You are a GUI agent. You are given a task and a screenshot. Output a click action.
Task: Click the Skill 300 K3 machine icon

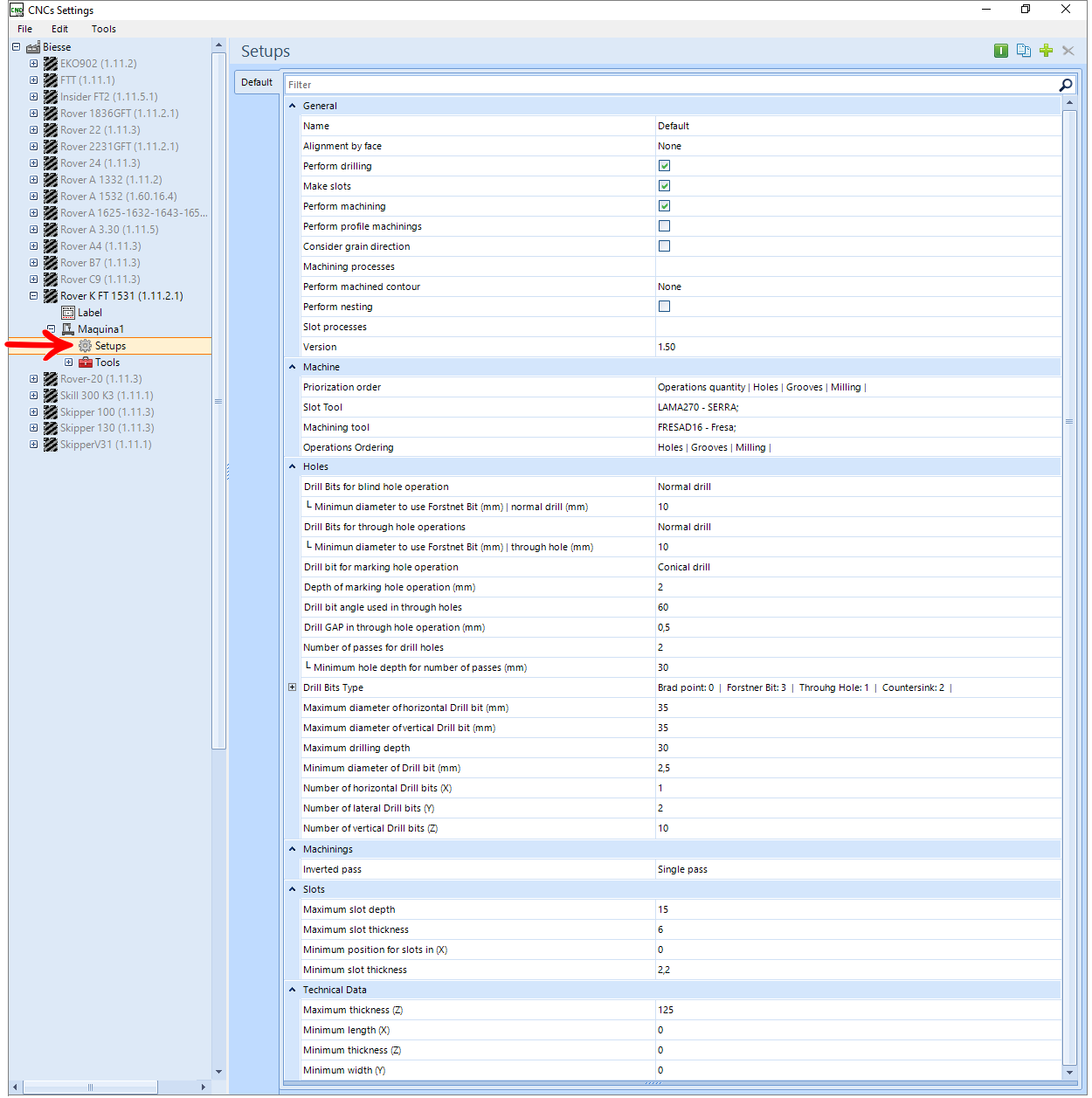(51, 396)
